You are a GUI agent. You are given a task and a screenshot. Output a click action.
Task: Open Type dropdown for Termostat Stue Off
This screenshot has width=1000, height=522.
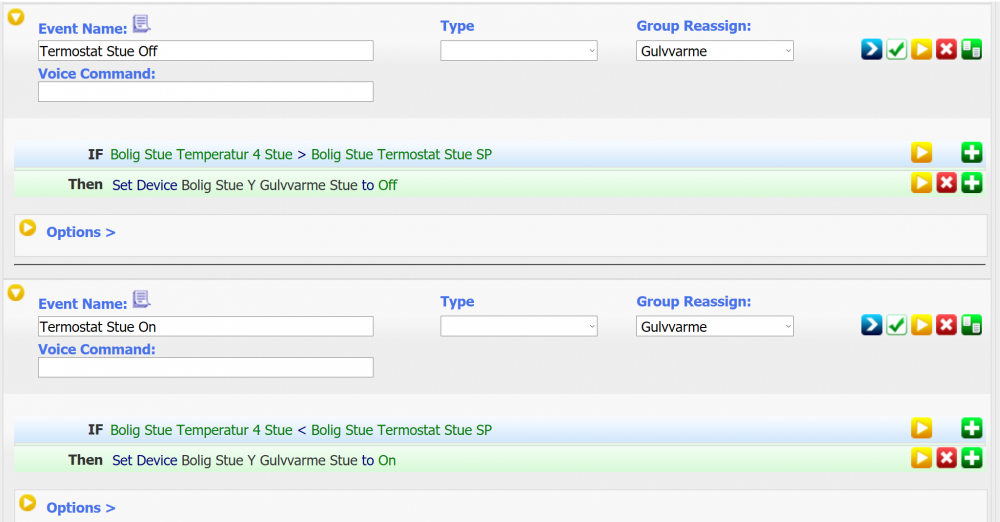(x=518, y=51)
